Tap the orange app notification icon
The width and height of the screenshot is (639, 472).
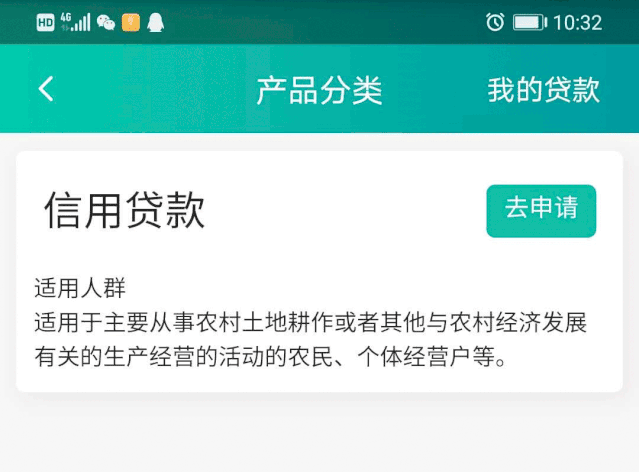pyautogui.click(x=131, y=23)
